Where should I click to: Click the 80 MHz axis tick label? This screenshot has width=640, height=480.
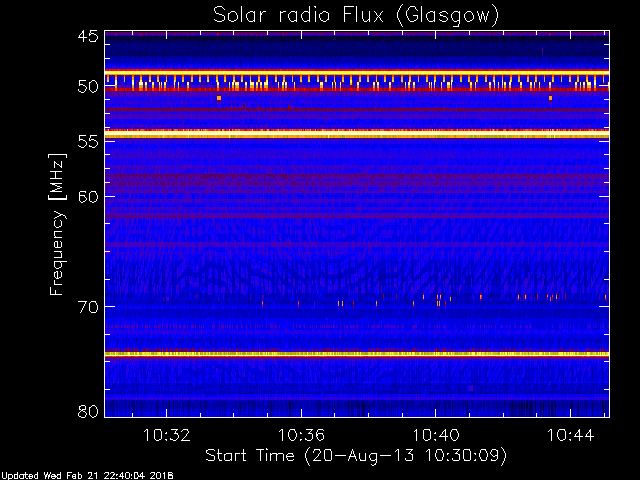point(88,411)
